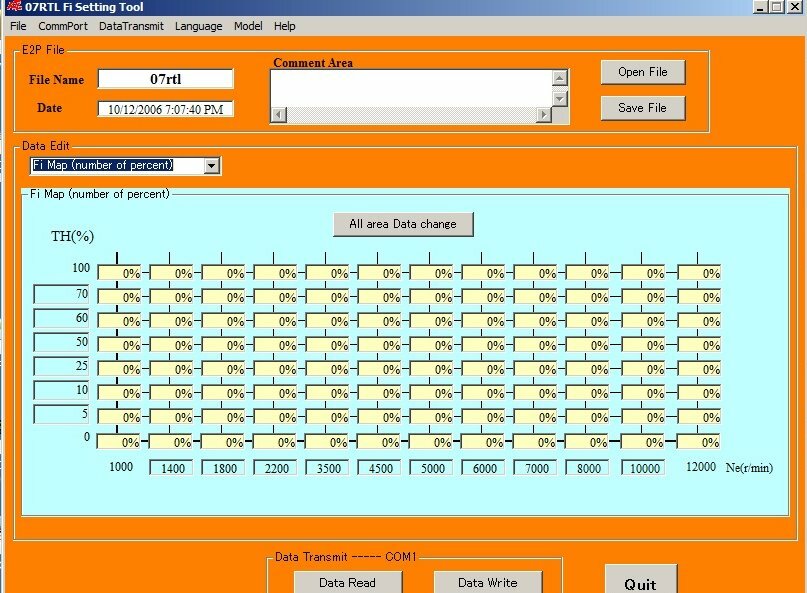807x593 pixels.
Task: Open the File menu
Action: 17,26
